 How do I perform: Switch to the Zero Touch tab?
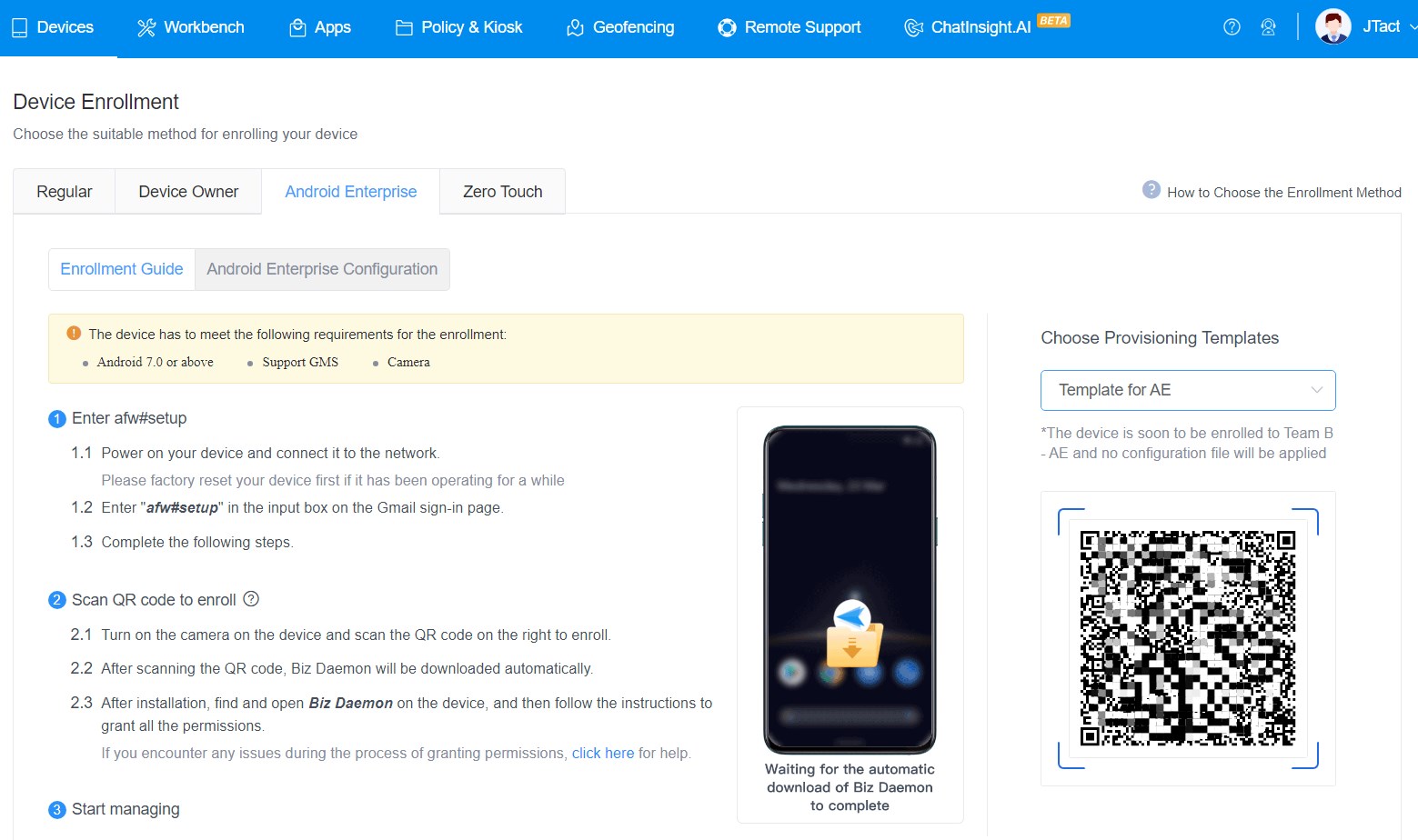click(x=503, y=192)
